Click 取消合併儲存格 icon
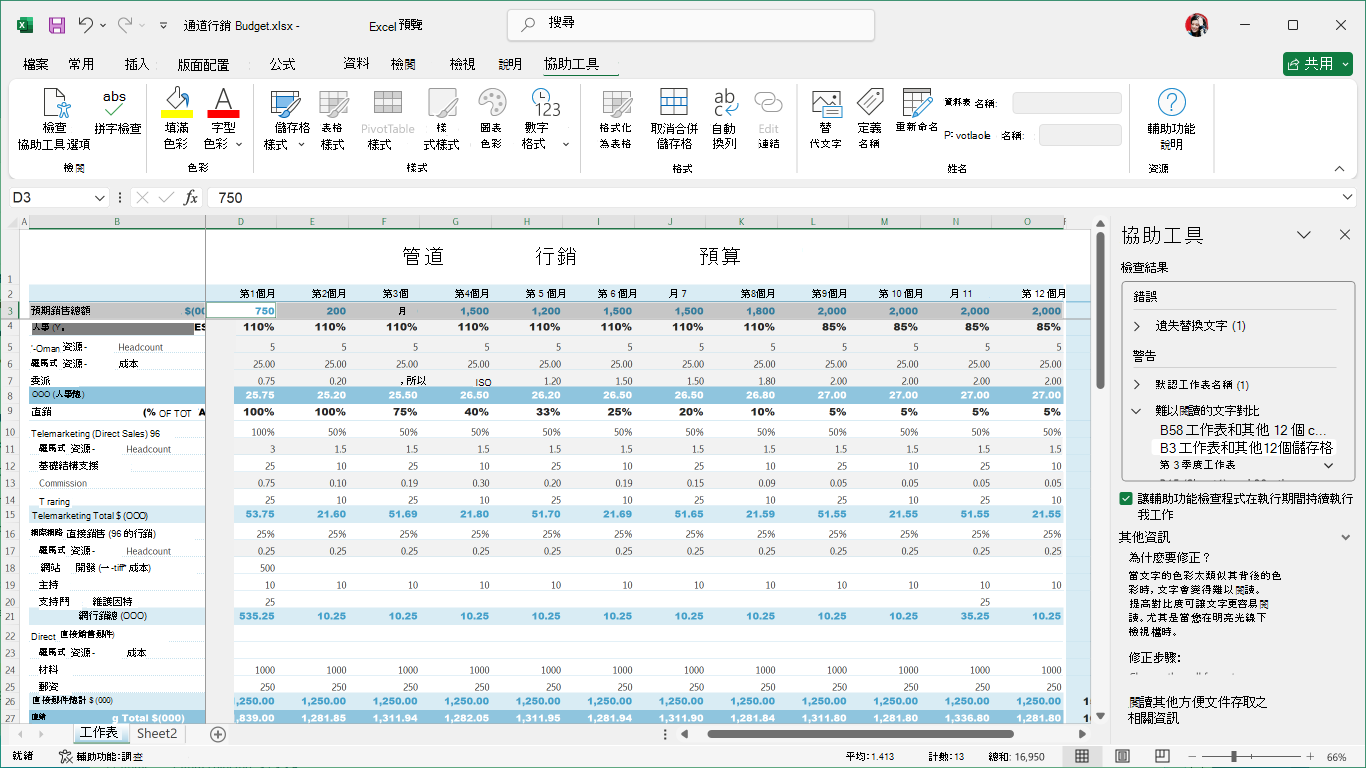This screenshot has height=768, width=1366. pos(674,103)
